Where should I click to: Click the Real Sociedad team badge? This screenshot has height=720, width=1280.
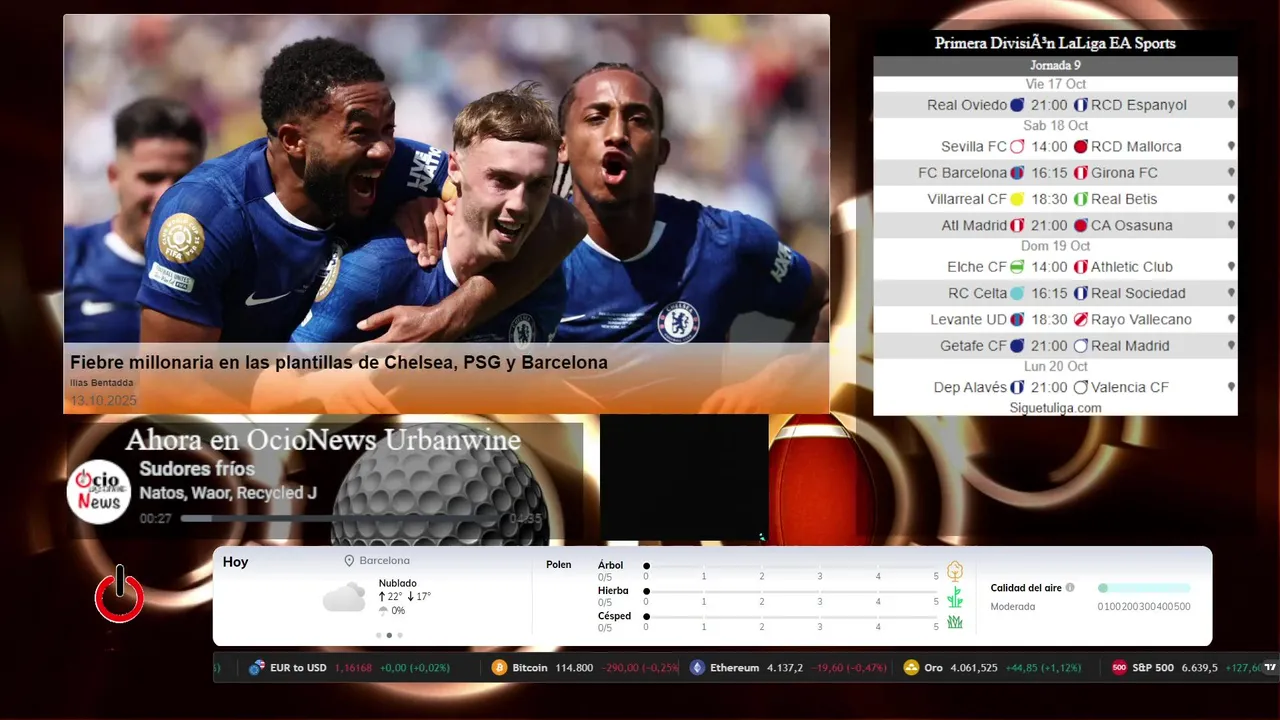pyautogui.click(x=1080, y=293)
